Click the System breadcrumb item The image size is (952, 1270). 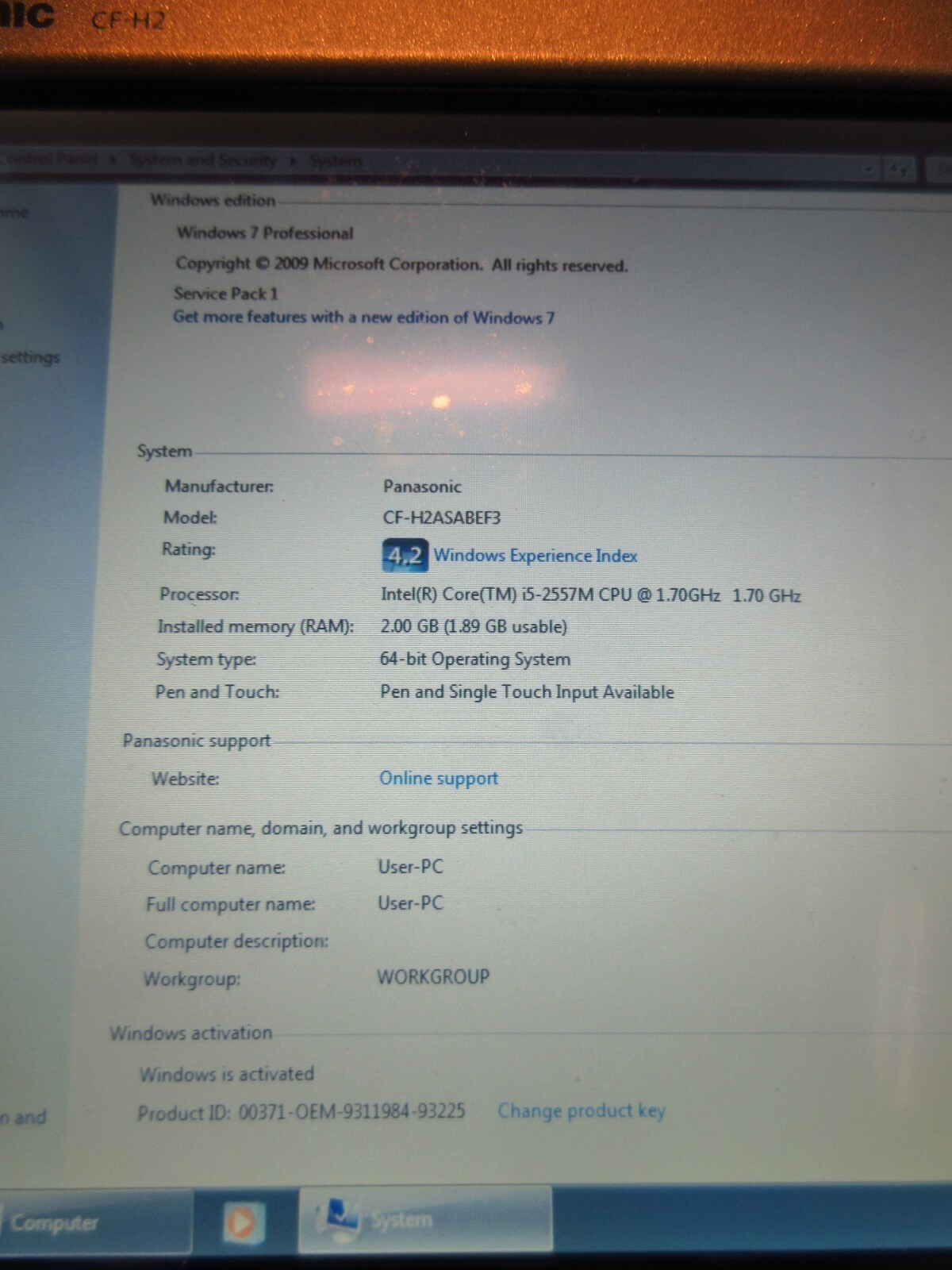335,161
